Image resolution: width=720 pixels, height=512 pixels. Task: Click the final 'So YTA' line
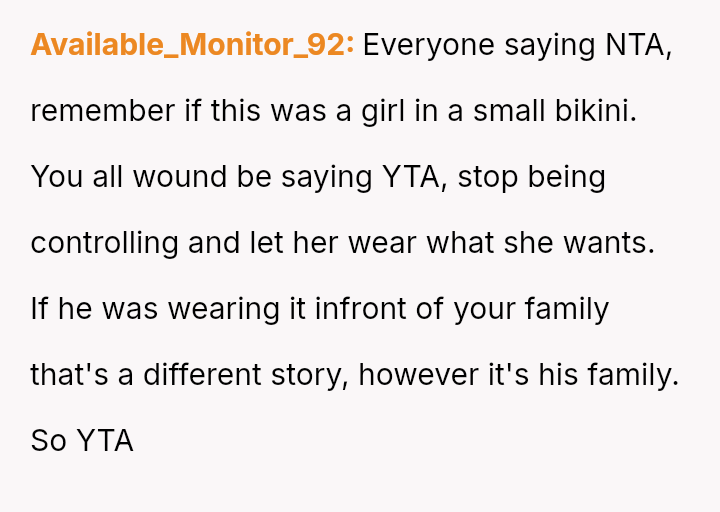click(82, 441)
